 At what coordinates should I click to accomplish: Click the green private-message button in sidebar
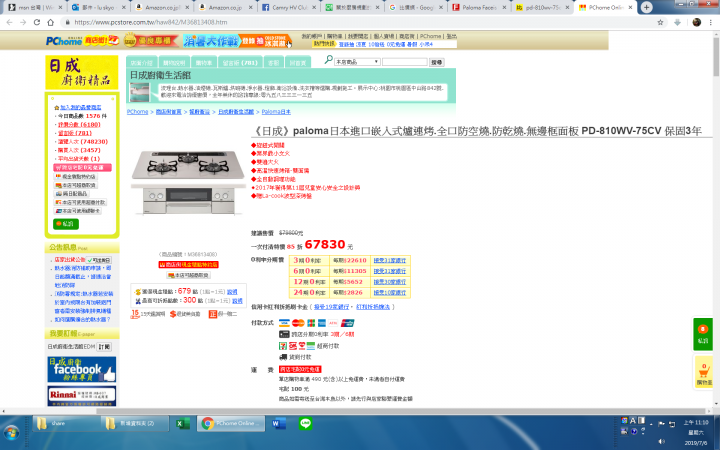pos(66,224)
